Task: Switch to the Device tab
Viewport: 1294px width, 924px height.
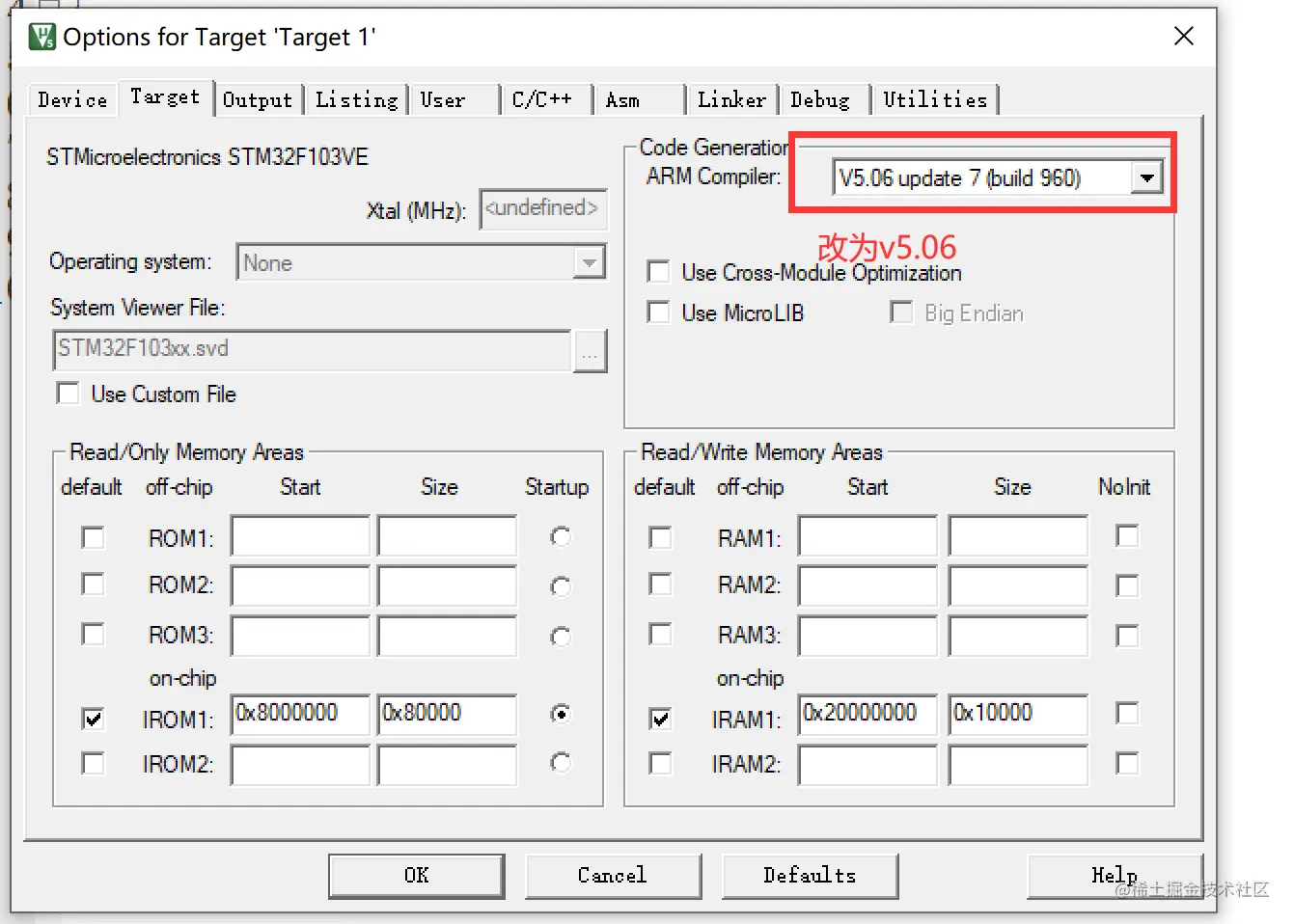Action: 72,100
